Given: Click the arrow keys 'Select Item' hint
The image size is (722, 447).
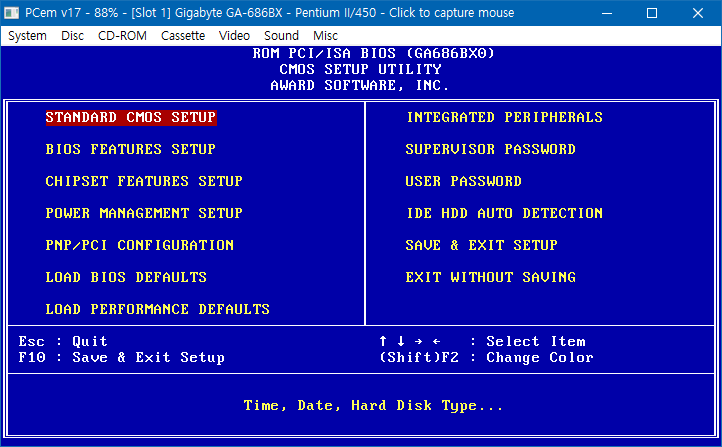Looking at the screenshot, I should click(482, 341).
